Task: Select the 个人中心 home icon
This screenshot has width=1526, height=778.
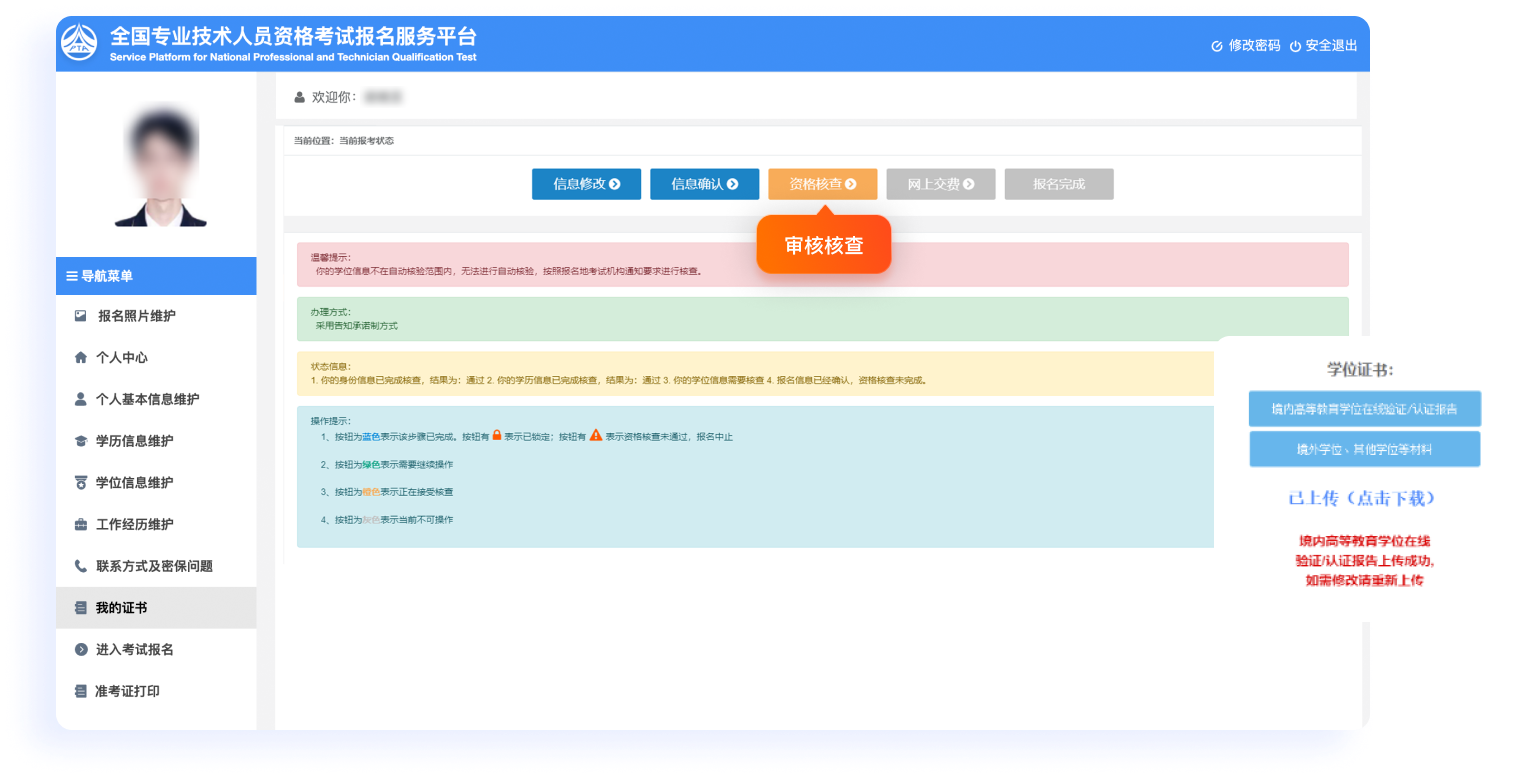Action: [83, 359]
